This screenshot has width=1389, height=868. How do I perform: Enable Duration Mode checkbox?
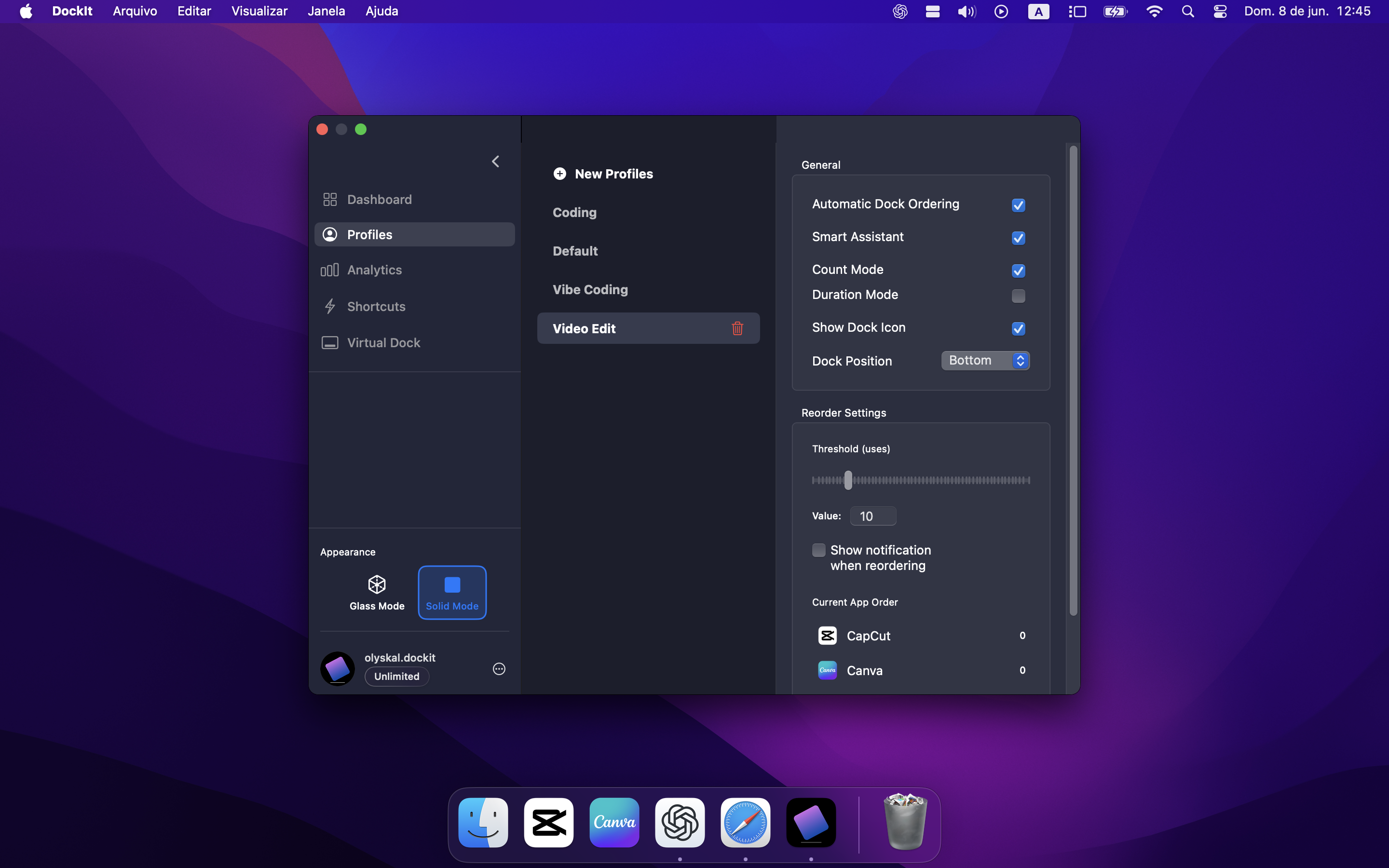point(1018,296)
